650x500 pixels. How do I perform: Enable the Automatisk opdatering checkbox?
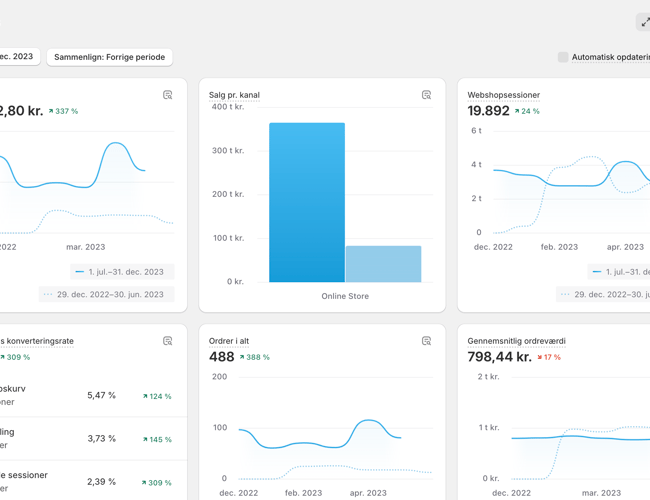click(x=563, y=57)
